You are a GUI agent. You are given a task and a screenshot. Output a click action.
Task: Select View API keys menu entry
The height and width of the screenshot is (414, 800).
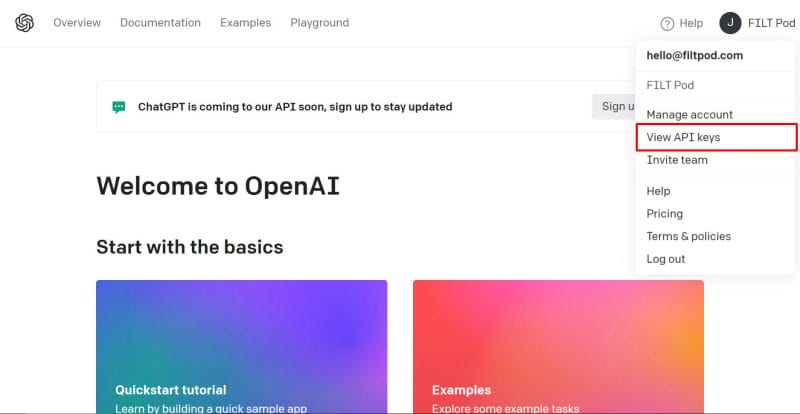pos(716,137)
